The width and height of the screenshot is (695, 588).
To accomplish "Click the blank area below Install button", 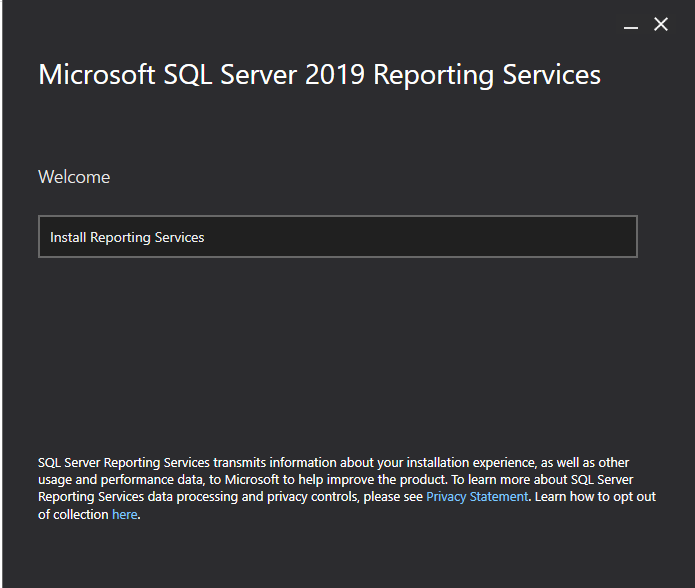I will (337, 350).
